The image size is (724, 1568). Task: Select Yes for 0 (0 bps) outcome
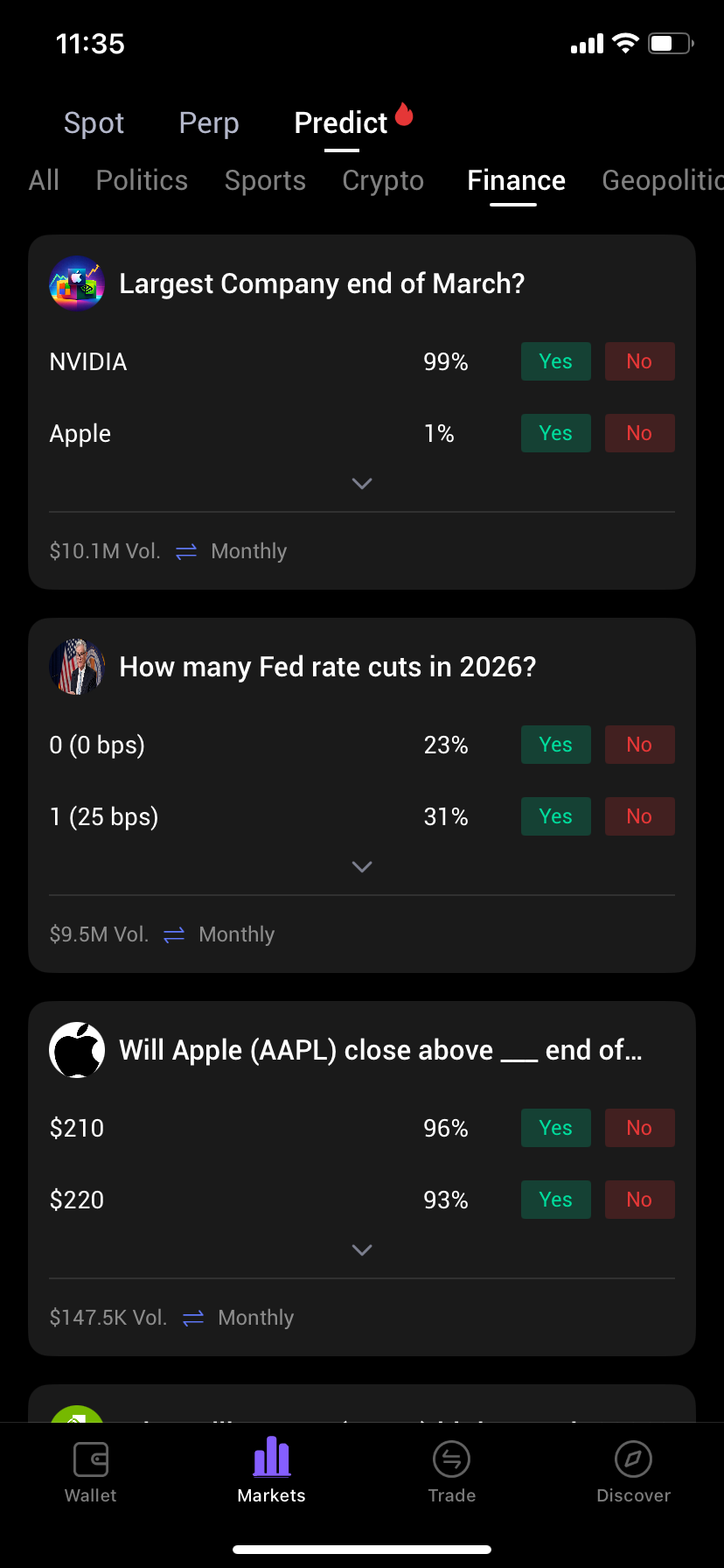[x=556, y=745]
